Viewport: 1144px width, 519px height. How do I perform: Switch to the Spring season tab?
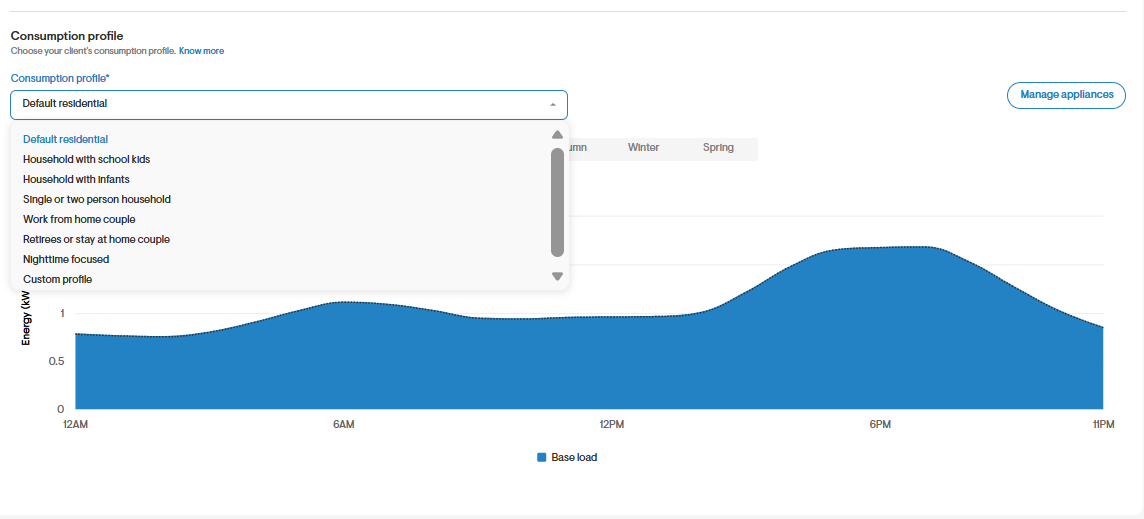(719, 147)
